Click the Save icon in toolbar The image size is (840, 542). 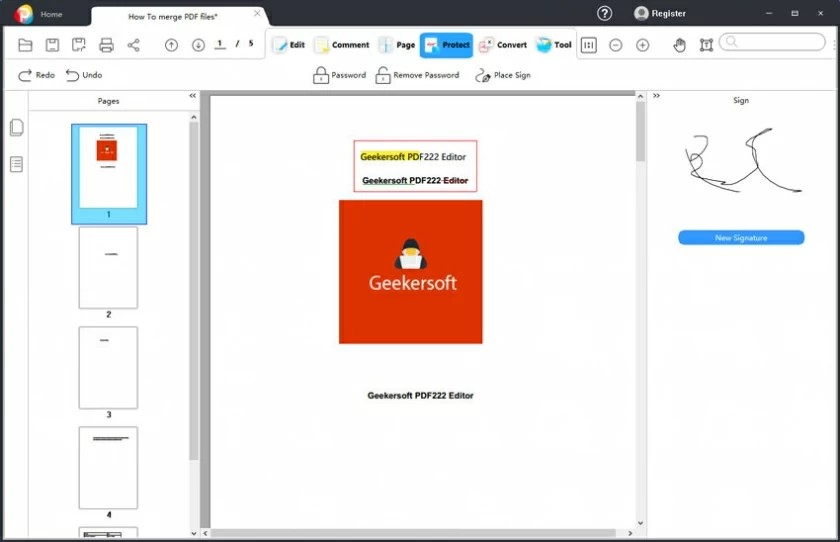[52, 46]
